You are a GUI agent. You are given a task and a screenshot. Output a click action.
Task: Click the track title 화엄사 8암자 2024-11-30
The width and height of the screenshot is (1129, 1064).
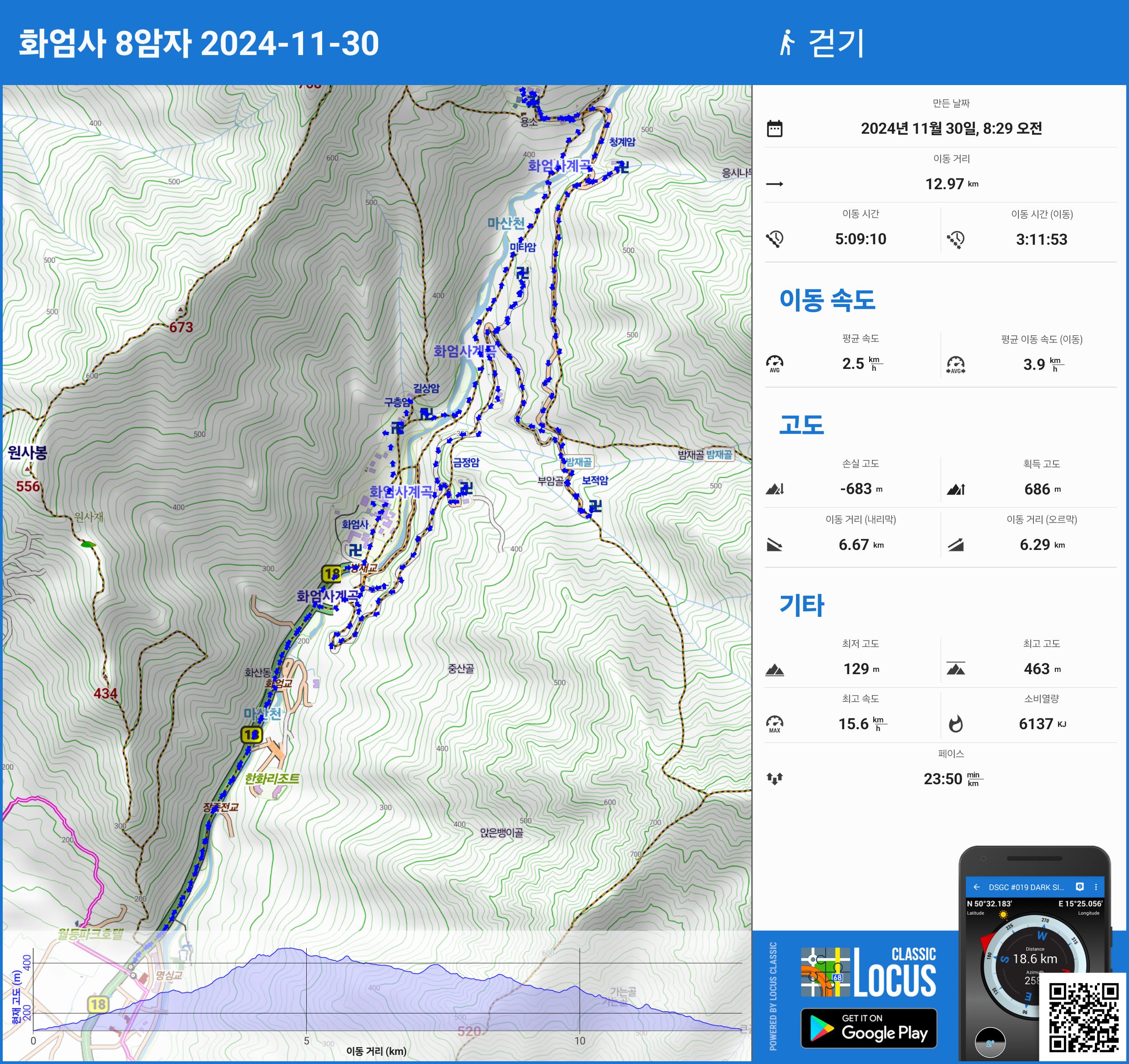pos(199,43)
